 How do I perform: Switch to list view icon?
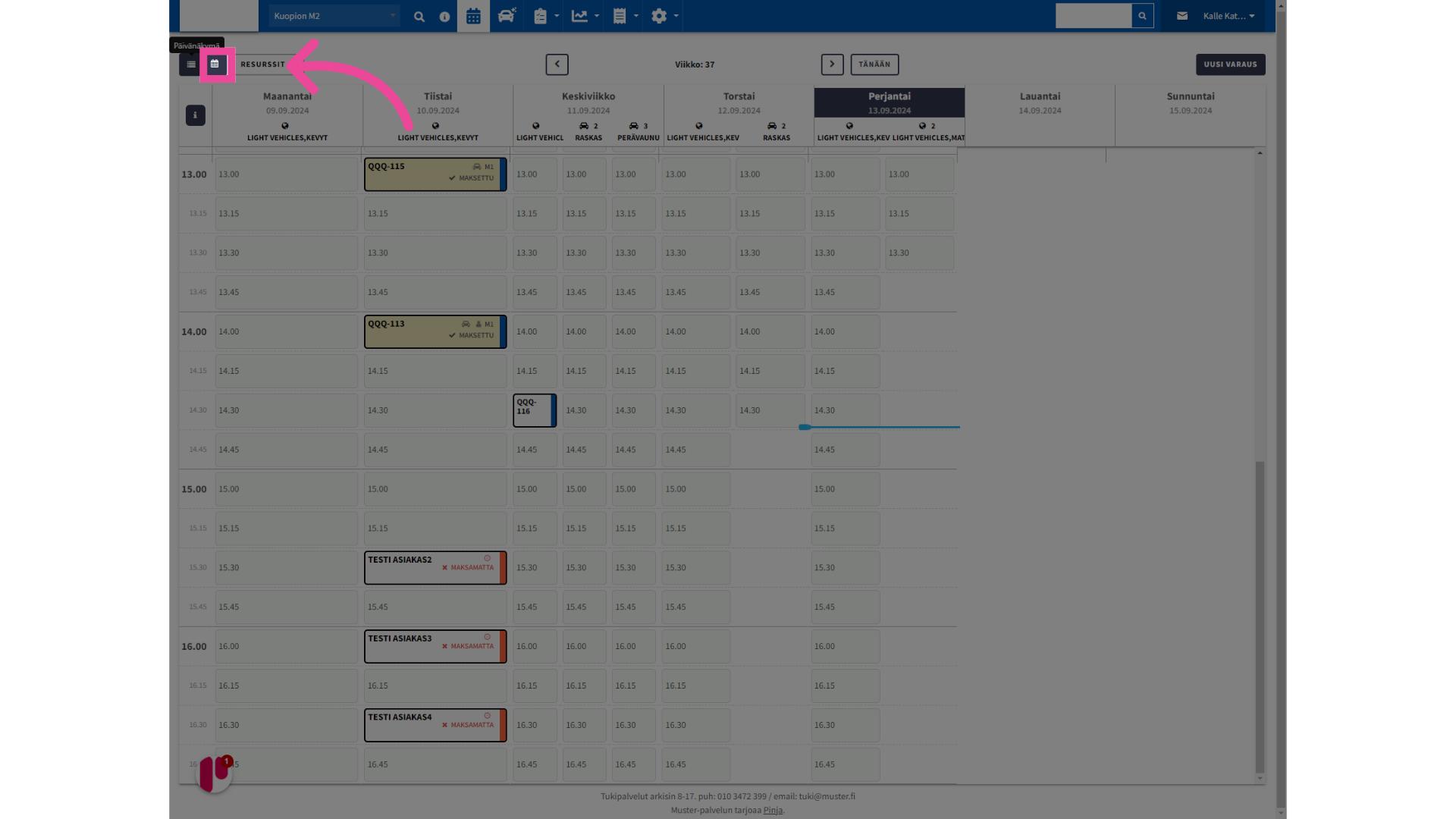(x=191, y=64)
